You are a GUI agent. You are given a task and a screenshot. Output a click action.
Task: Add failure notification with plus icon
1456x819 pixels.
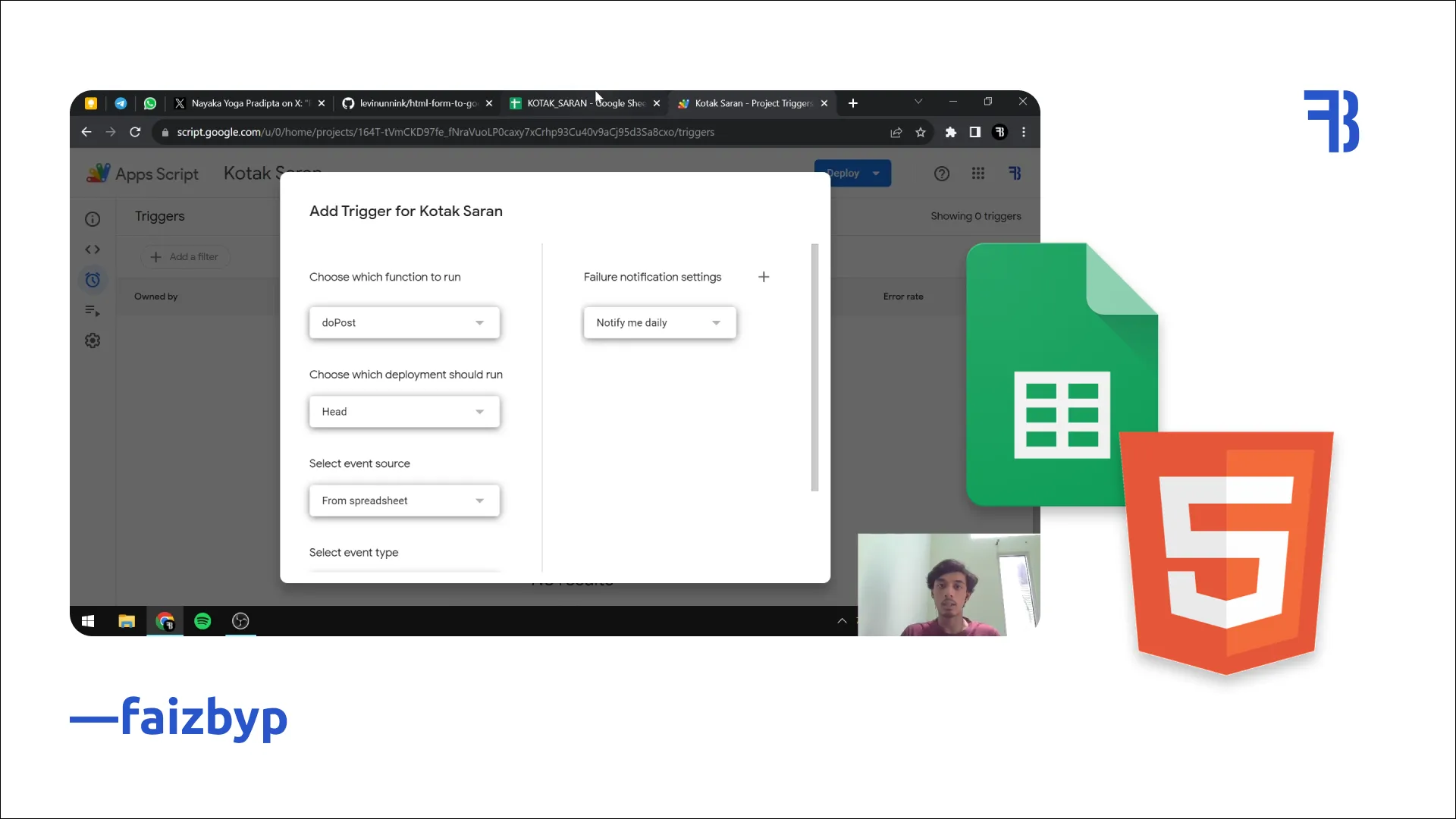coord(764,277)
